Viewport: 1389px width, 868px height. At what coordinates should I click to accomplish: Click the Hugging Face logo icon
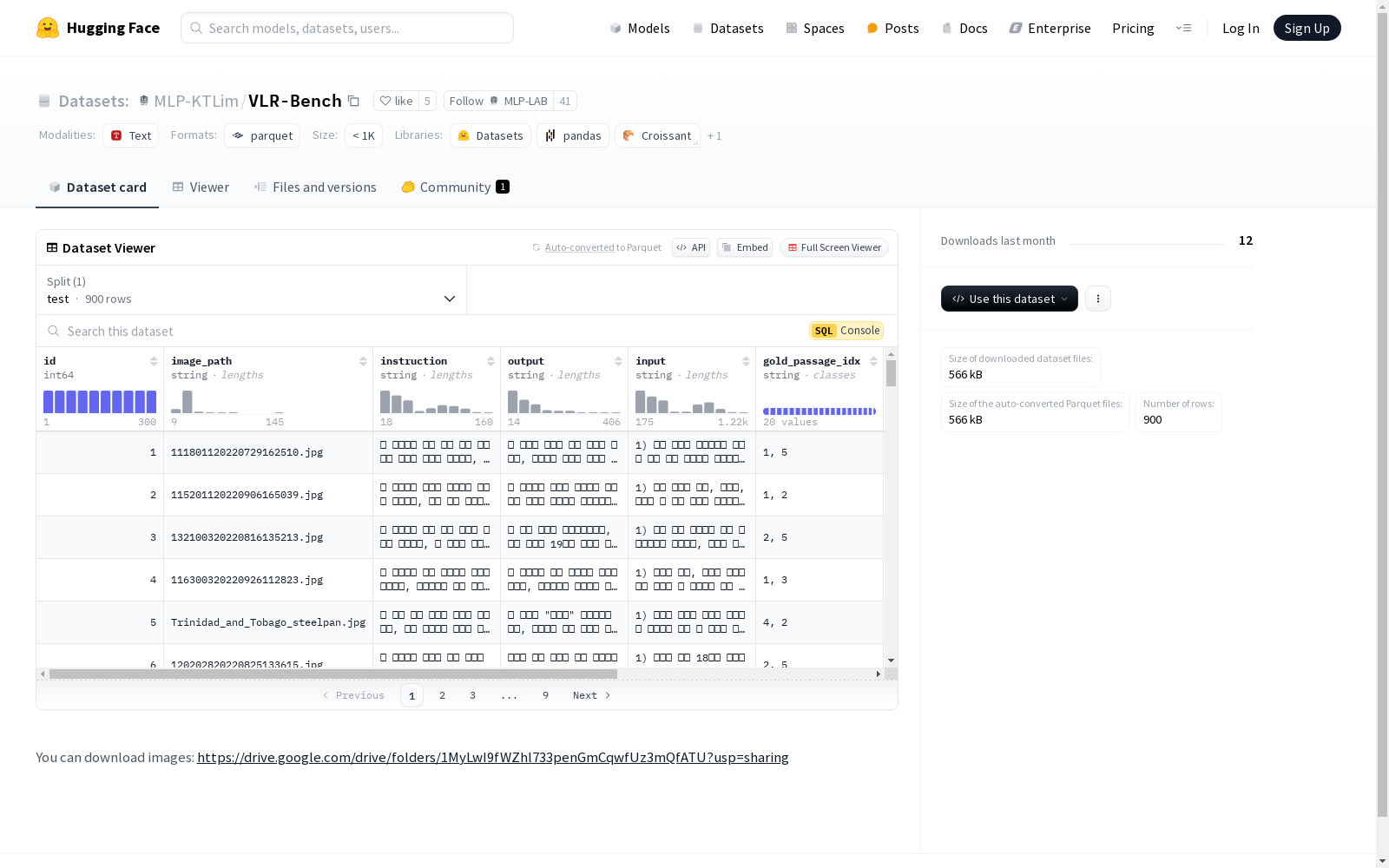click(x=48, y=28)
